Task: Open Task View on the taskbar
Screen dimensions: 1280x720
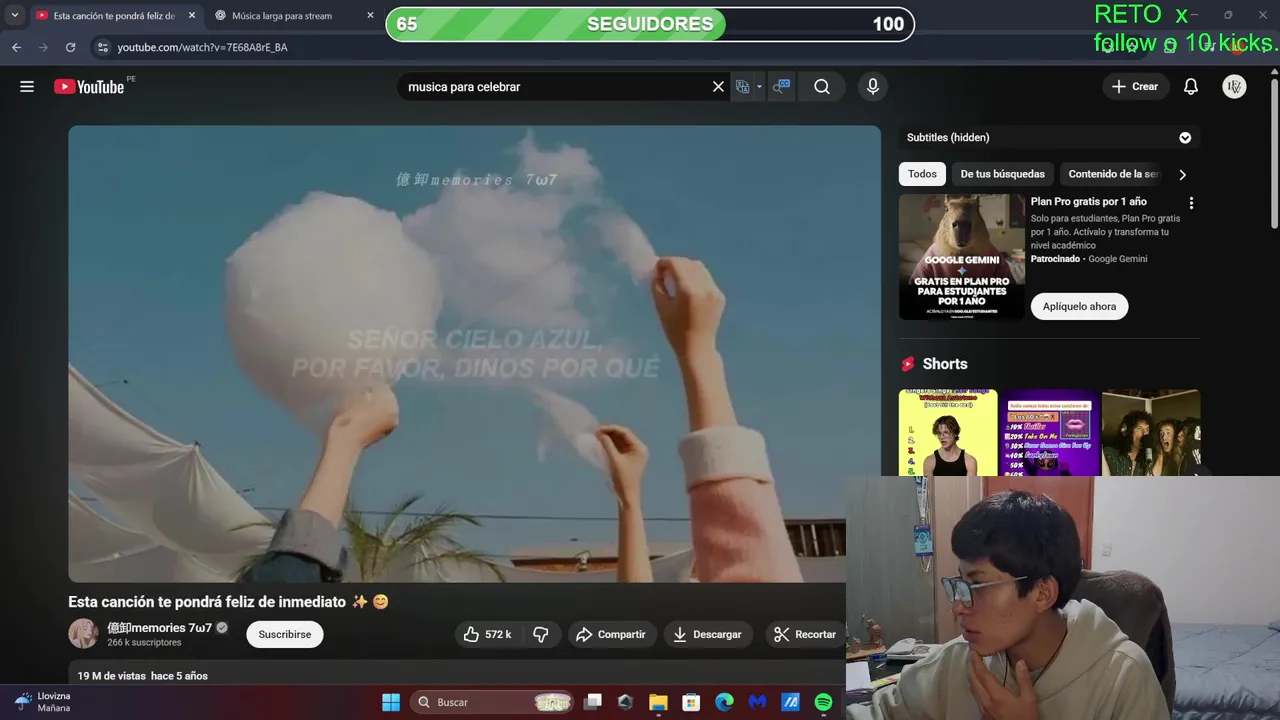Action: [593, 702]
